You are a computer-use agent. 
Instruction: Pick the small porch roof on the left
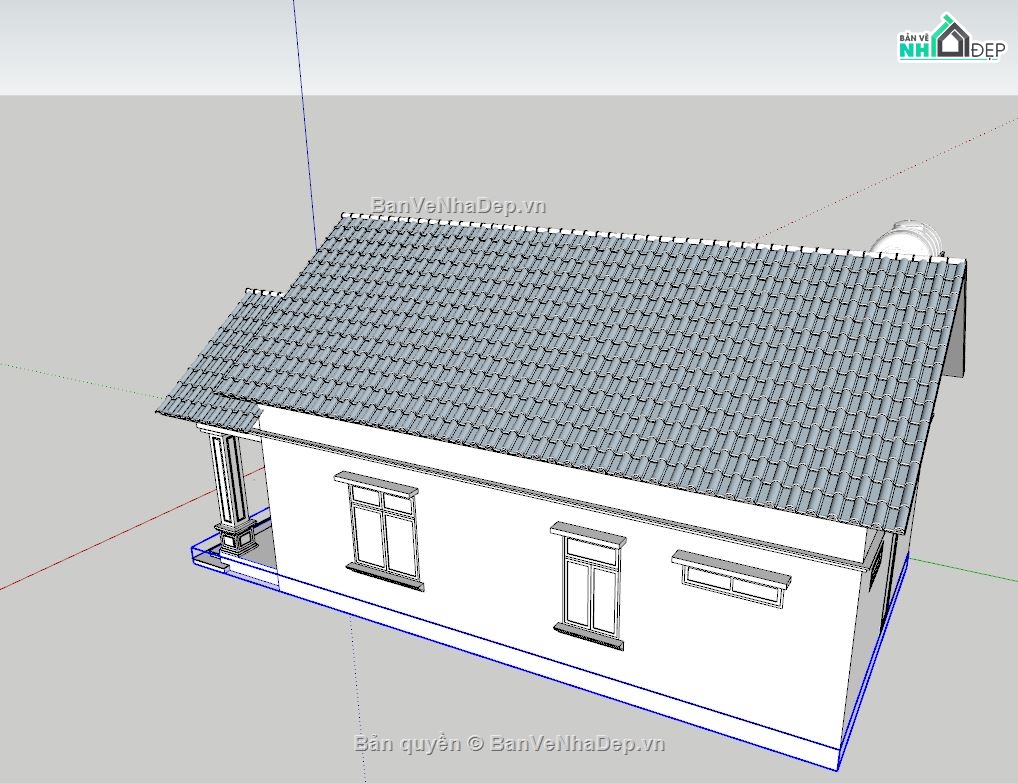pyautogui.click(x=215, y=360)
